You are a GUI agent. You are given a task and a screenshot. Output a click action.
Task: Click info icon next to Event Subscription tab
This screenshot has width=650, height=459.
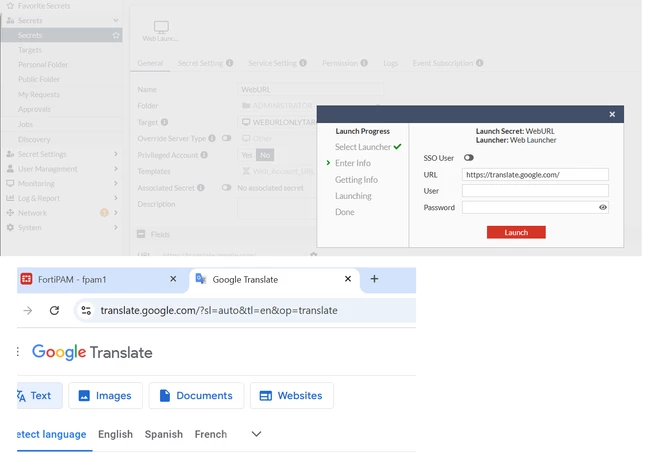479,63
